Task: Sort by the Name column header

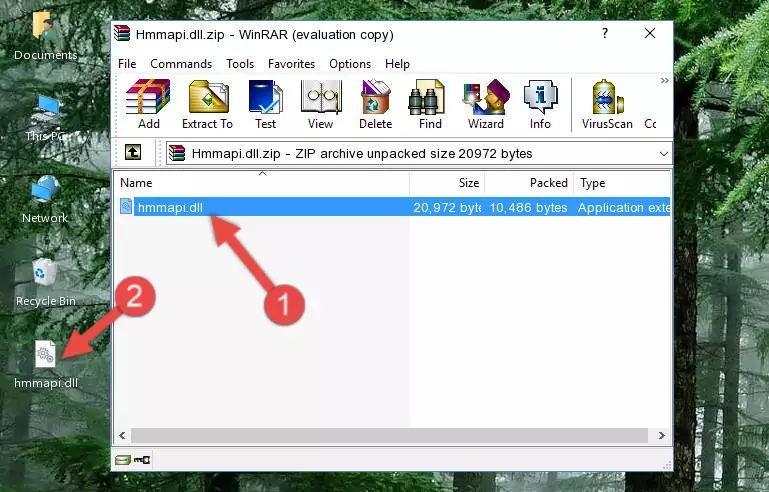Action: pos(262,183)
